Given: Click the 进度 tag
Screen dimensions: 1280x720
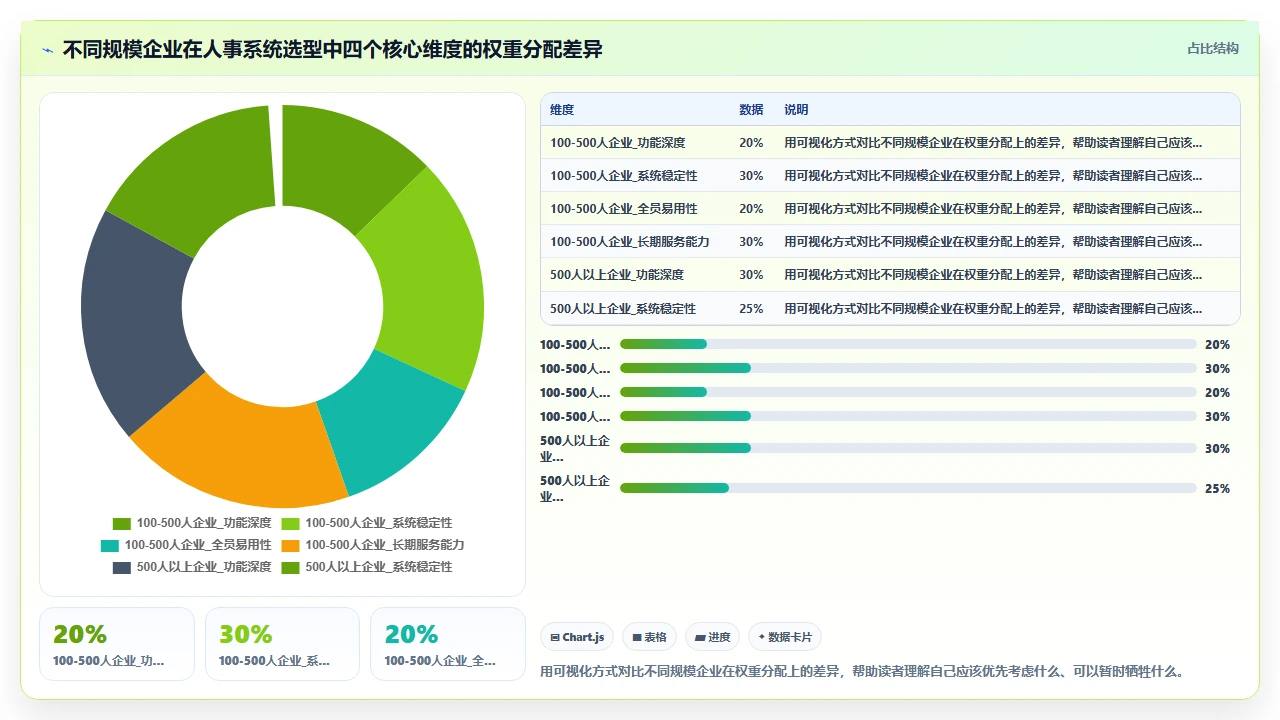Looking at the screenshot, I should coord(712,637).
